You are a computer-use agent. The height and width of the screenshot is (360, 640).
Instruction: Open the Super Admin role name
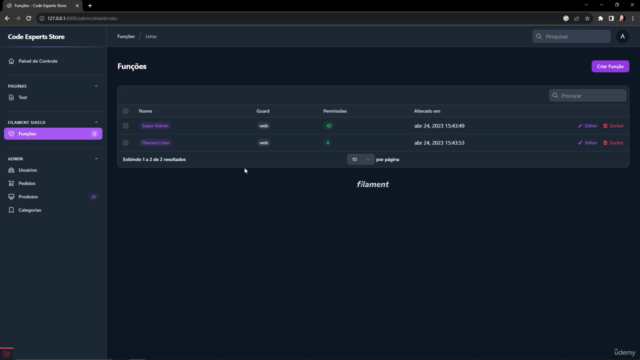tap(155, 126)
